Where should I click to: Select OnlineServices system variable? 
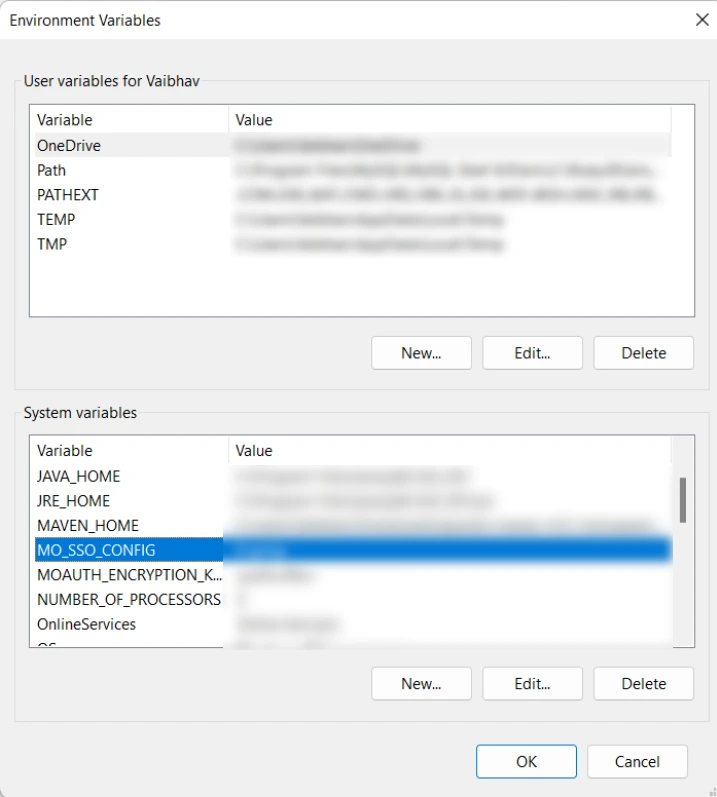pyautogui.click(x=353, y=624)
